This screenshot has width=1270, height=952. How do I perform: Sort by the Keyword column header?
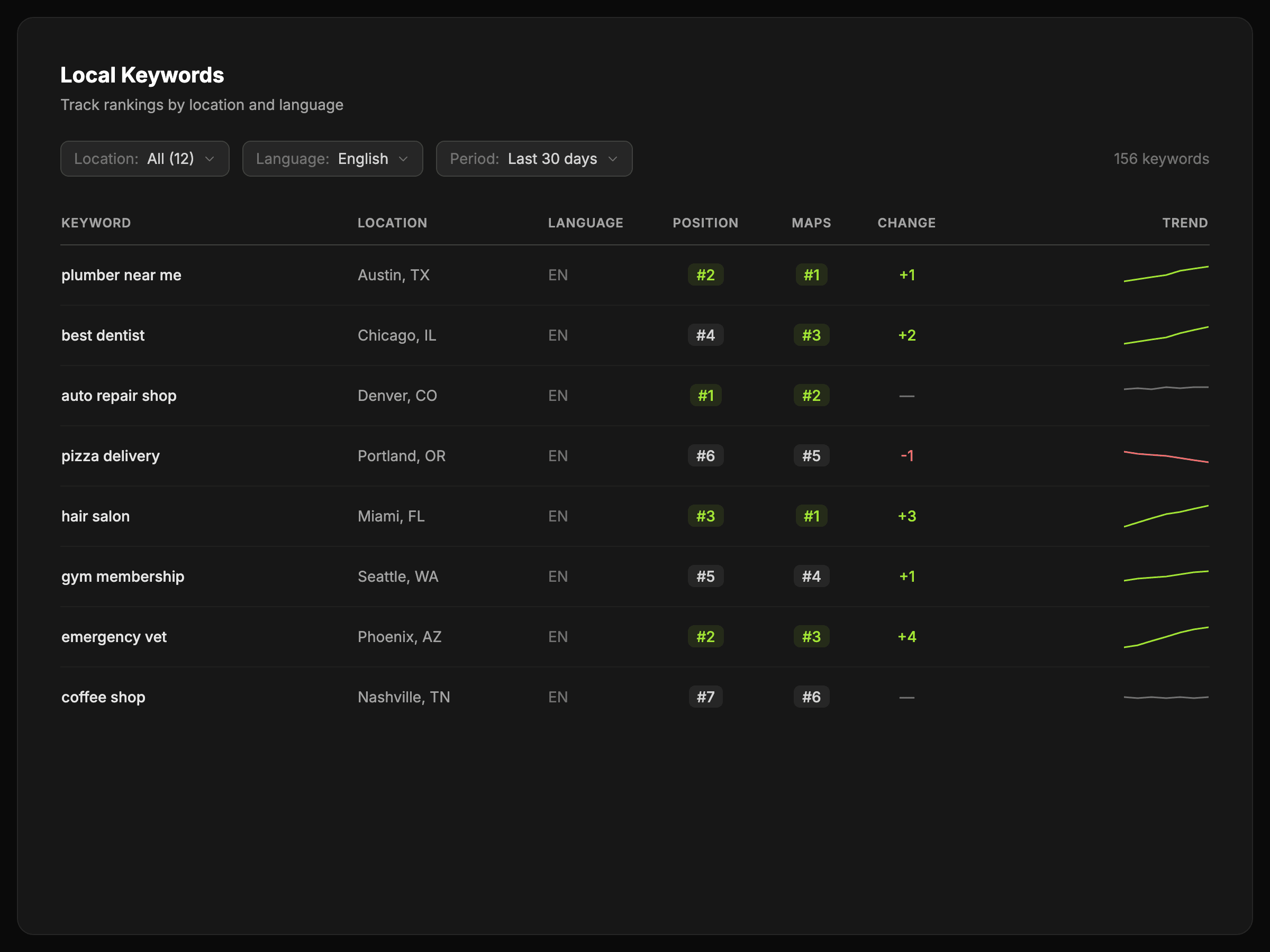tap(96, 223)
